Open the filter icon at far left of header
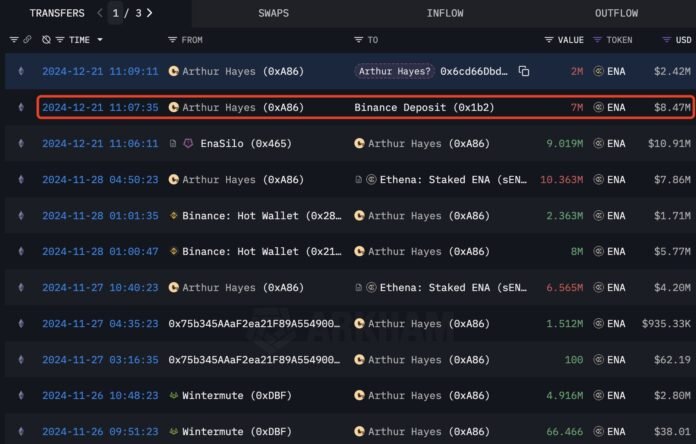696x444 pixels. [14, 40]
